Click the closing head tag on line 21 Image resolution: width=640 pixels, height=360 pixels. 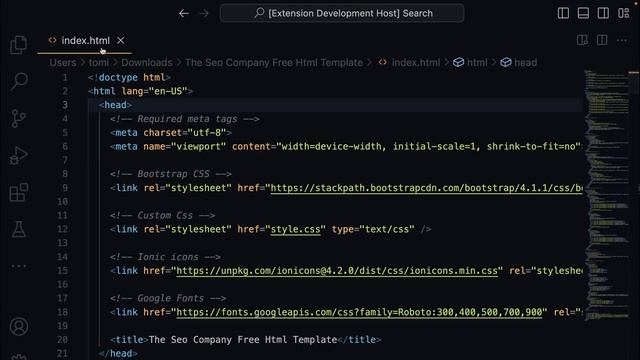[118, 353]
